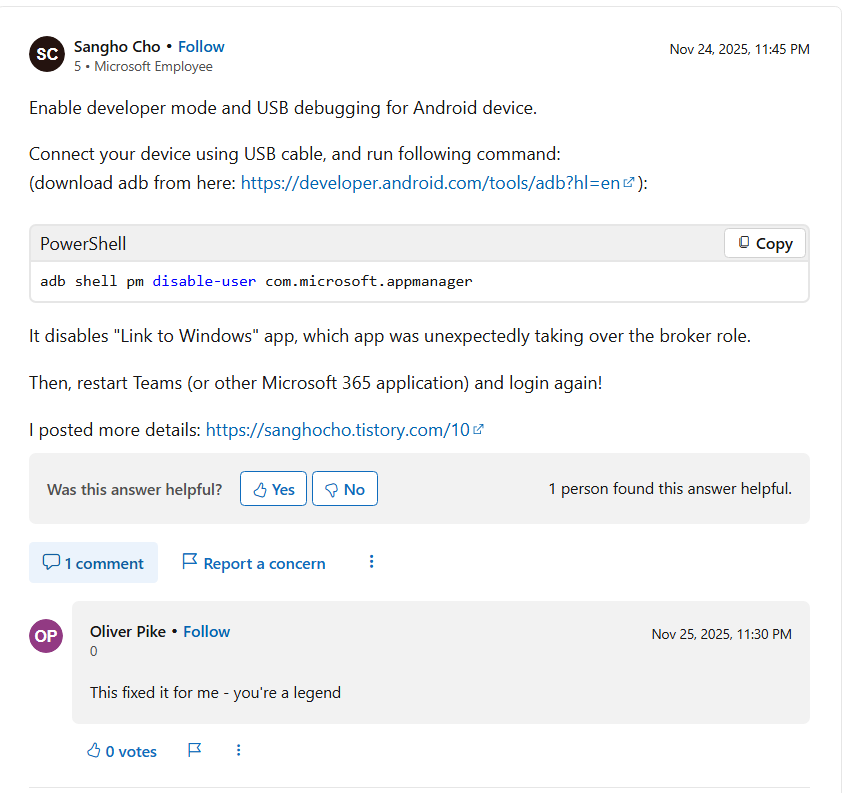Open the developer.android.com adb download link

tap(430, 183)
